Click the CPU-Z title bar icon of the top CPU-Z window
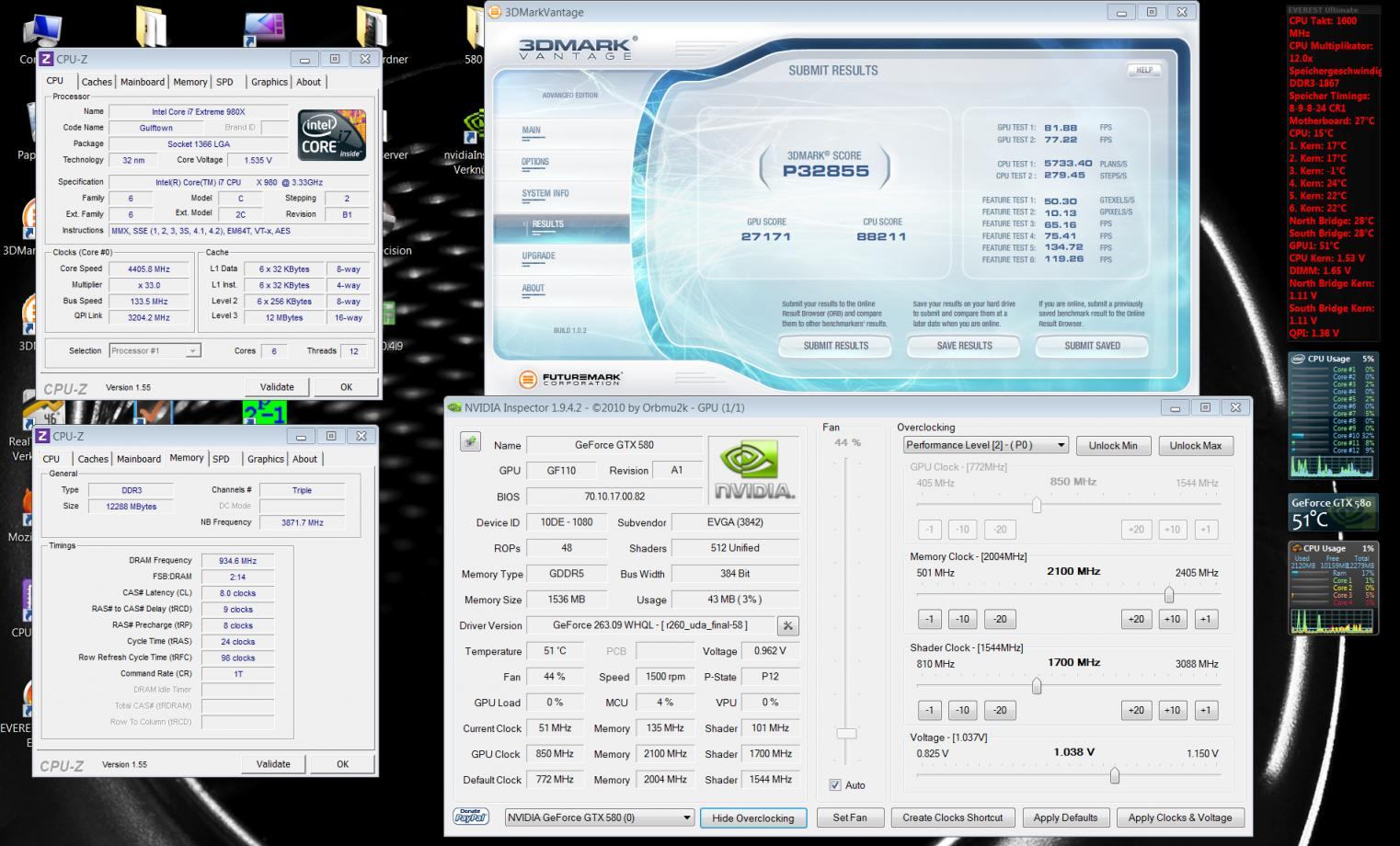This screenshot has width=1400, height=846. [46, 59]
